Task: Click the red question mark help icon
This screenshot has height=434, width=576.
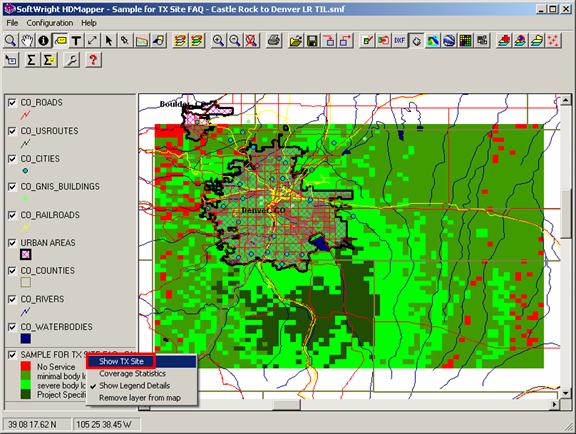Action: (x=93, y=60)
